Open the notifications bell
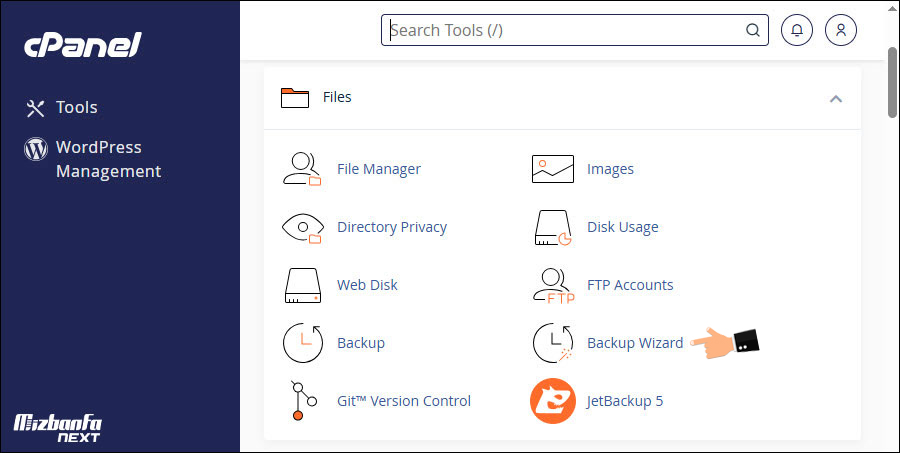This screenshot has height=453, width=900. click(x=797, y=30)
